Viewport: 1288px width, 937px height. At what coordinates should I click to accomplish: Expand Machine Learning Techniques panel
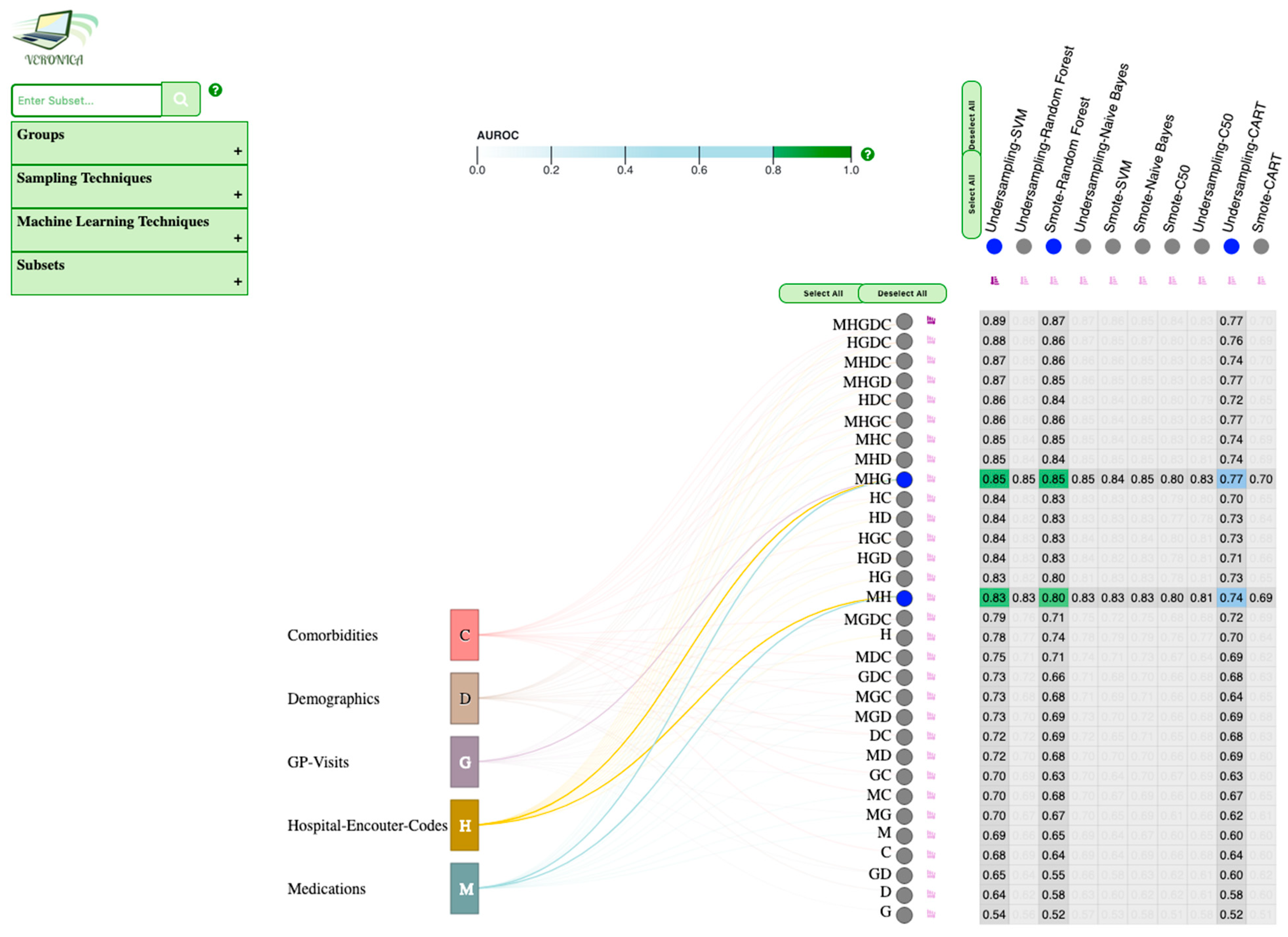(x=238, y=238)
